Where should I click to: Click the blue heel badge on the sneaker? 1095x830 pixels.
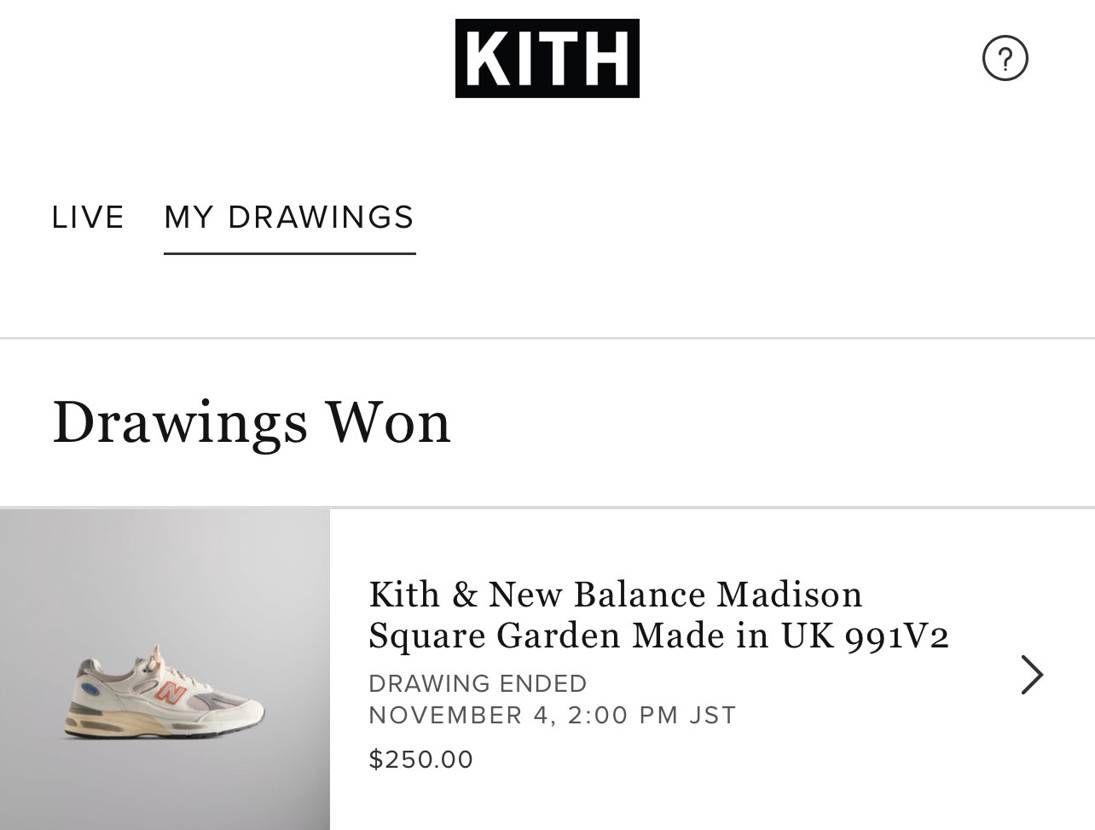tap(89, 689)
